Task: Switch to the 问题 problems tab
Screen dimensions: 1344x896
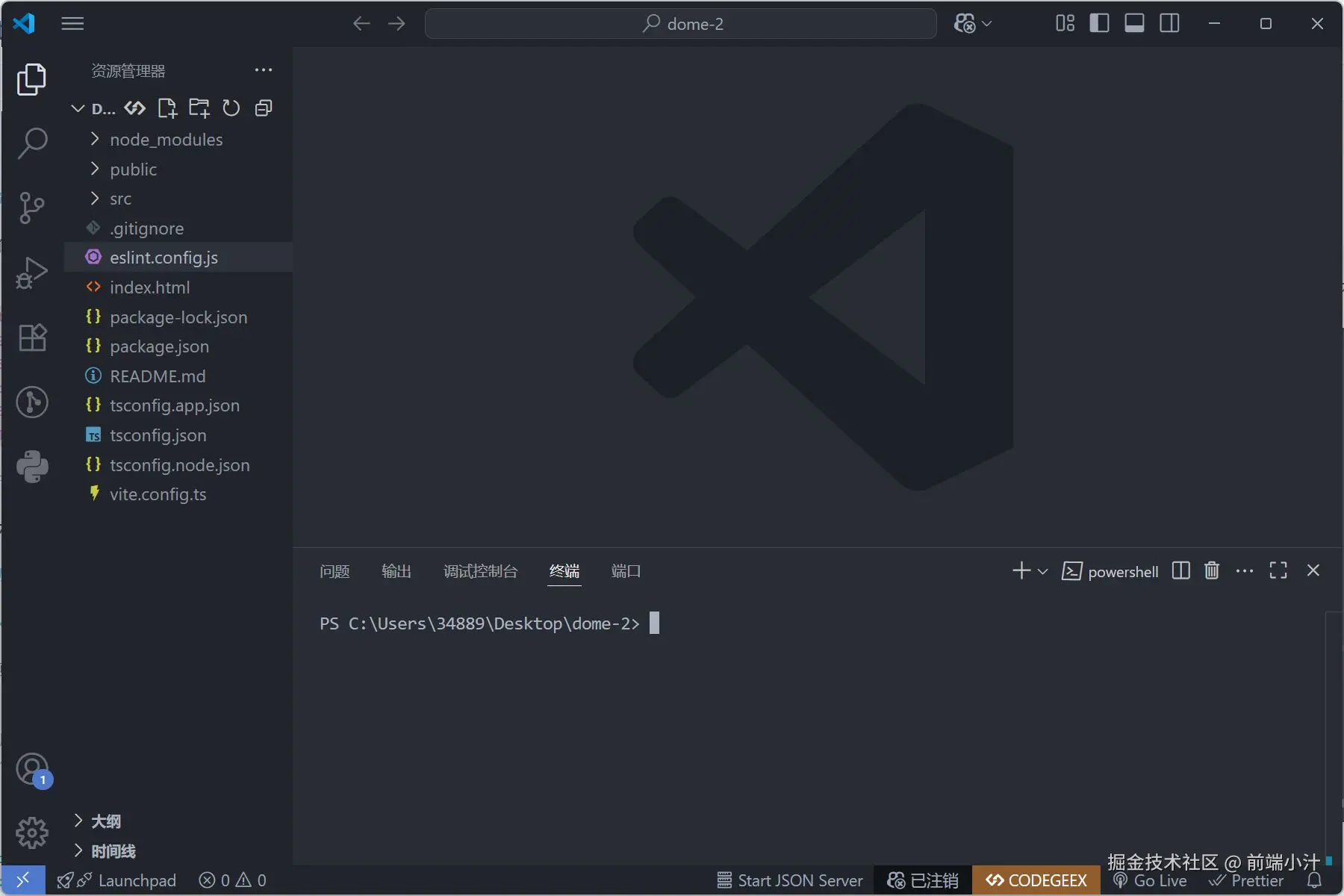Action: [335, 572]
